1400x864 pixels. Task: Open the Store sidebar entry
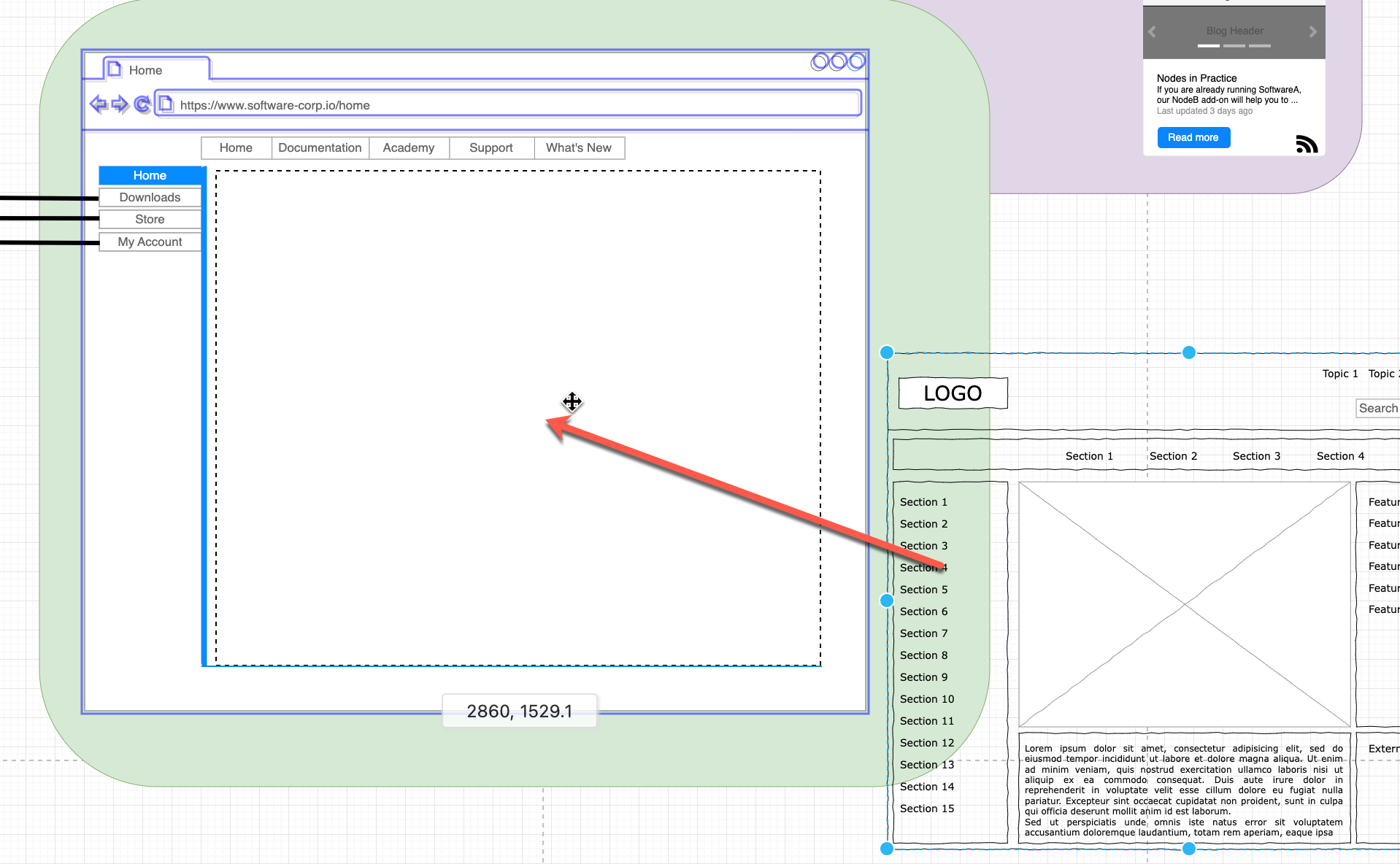click(150, 219)
